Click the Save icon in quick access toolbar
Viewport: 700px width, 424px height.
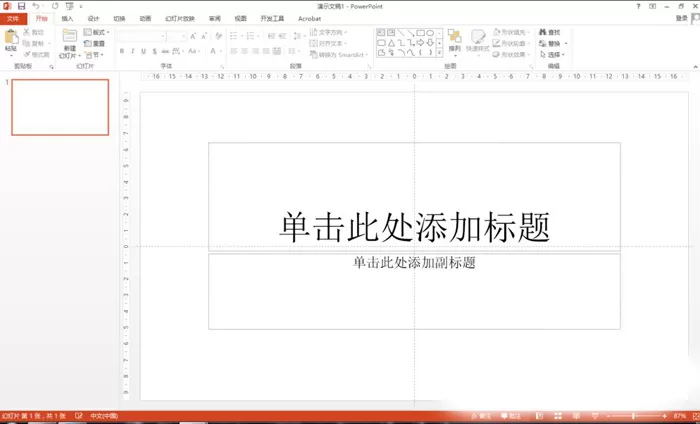coord(21,6)
